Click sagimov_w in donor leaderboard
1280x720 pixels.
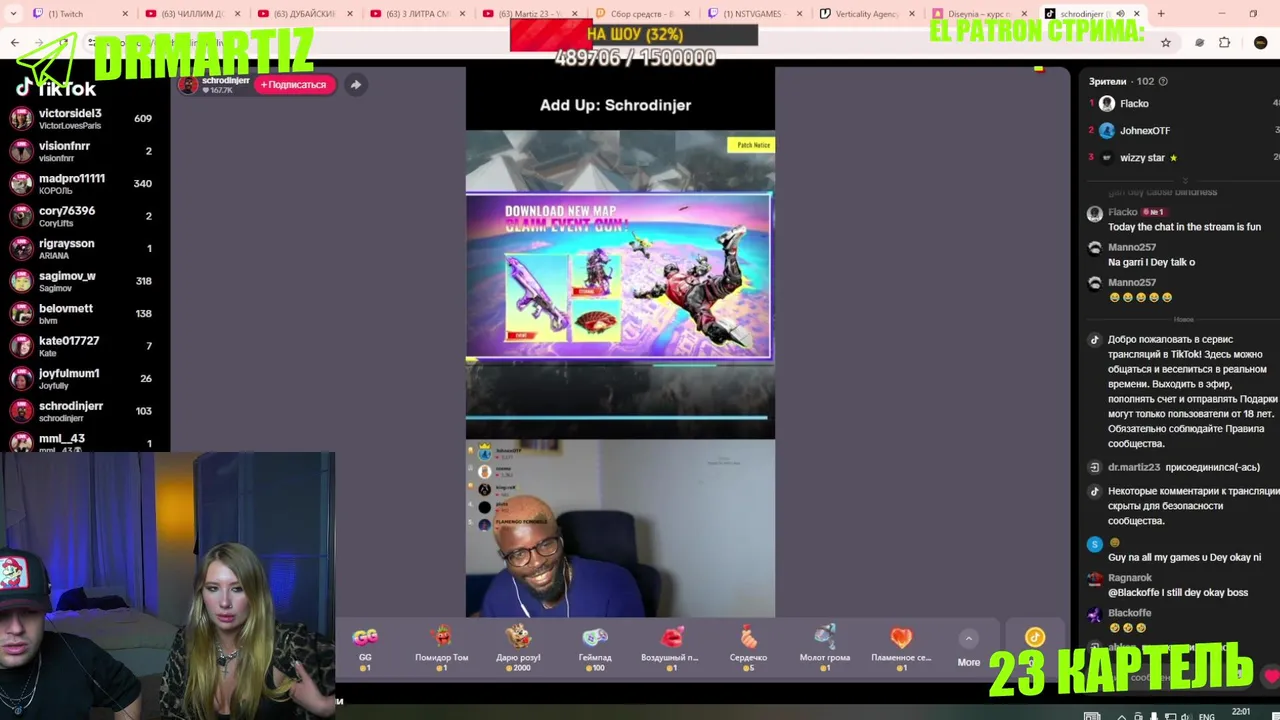[80, 281]
